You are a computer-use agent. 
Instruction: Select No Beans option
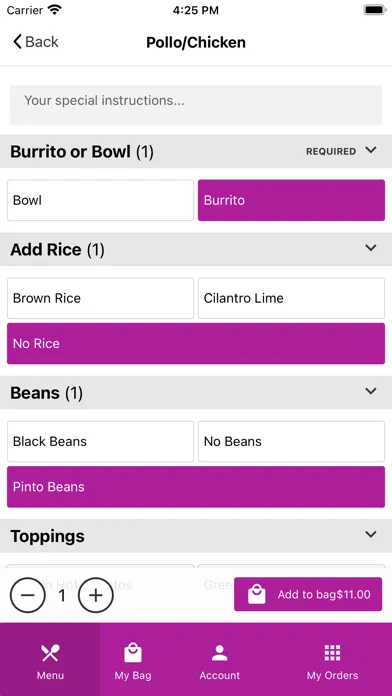tap(291, 442)
